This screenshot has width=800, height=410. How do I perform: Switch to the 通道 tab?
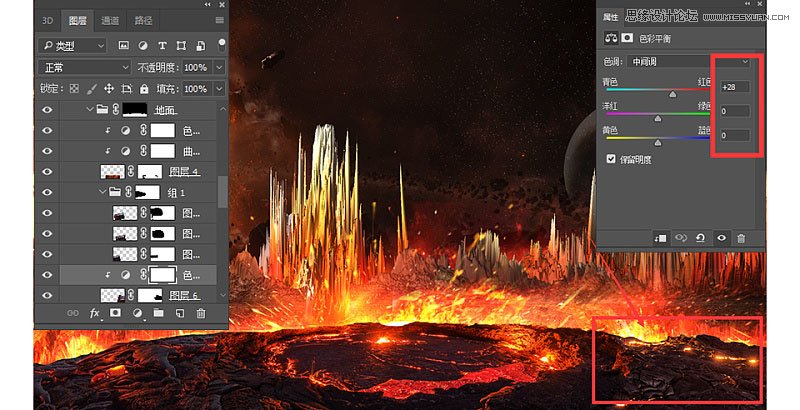110,20
